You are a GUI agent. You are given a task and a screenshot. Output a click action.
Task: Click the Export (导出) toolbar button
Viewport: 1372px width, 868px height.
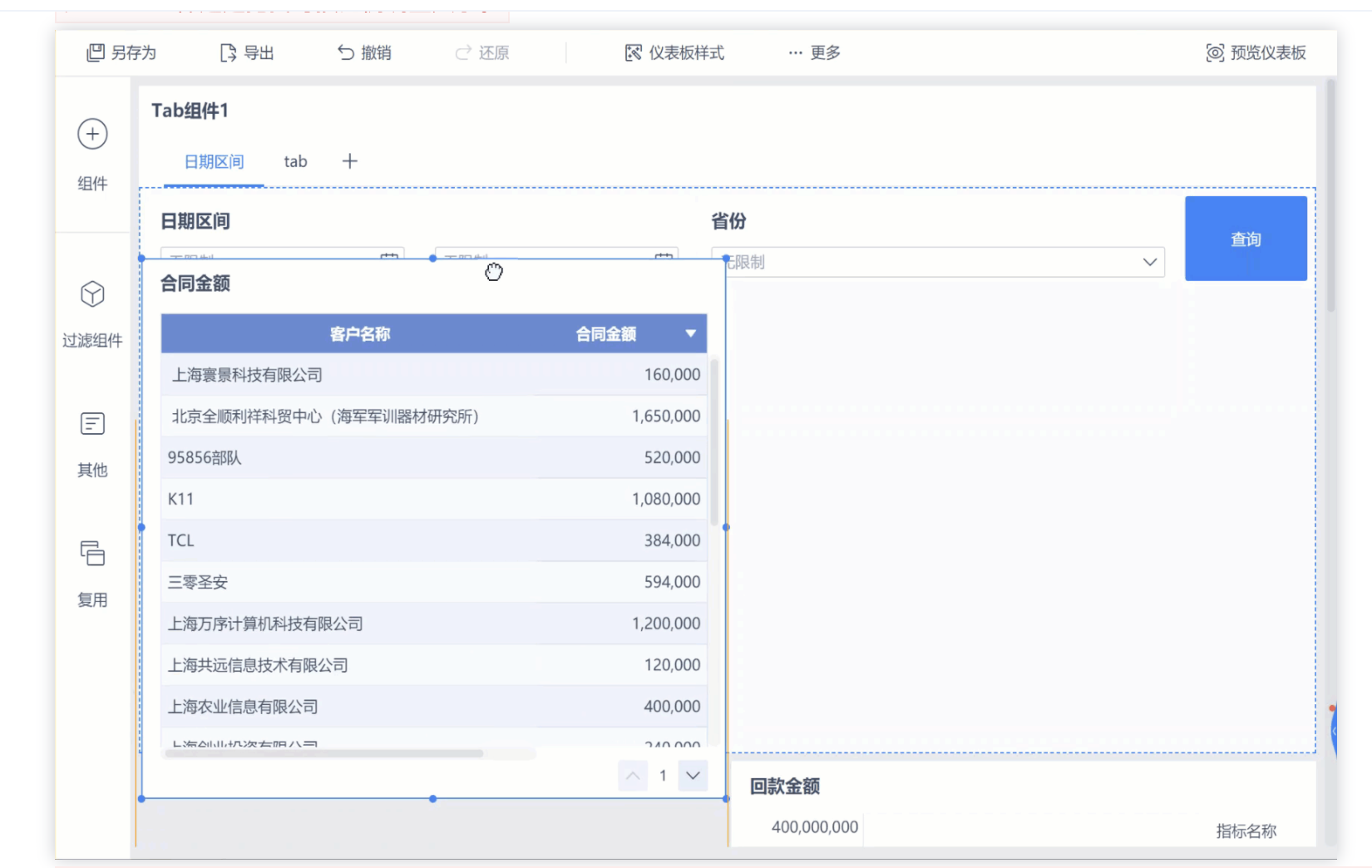click(x=247, y=52)
